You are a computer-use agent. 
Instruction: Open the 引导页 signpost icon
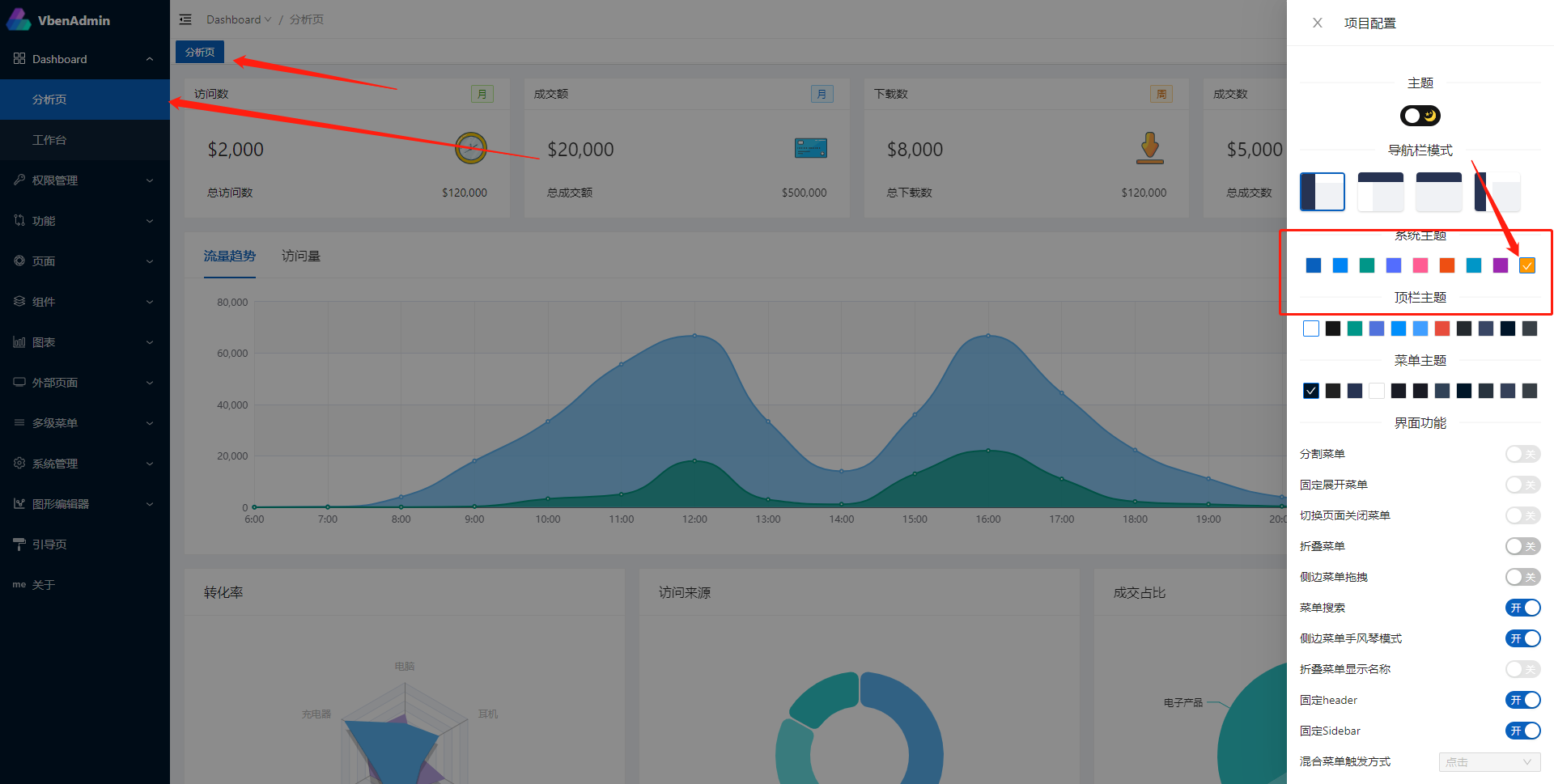(19, 544)
